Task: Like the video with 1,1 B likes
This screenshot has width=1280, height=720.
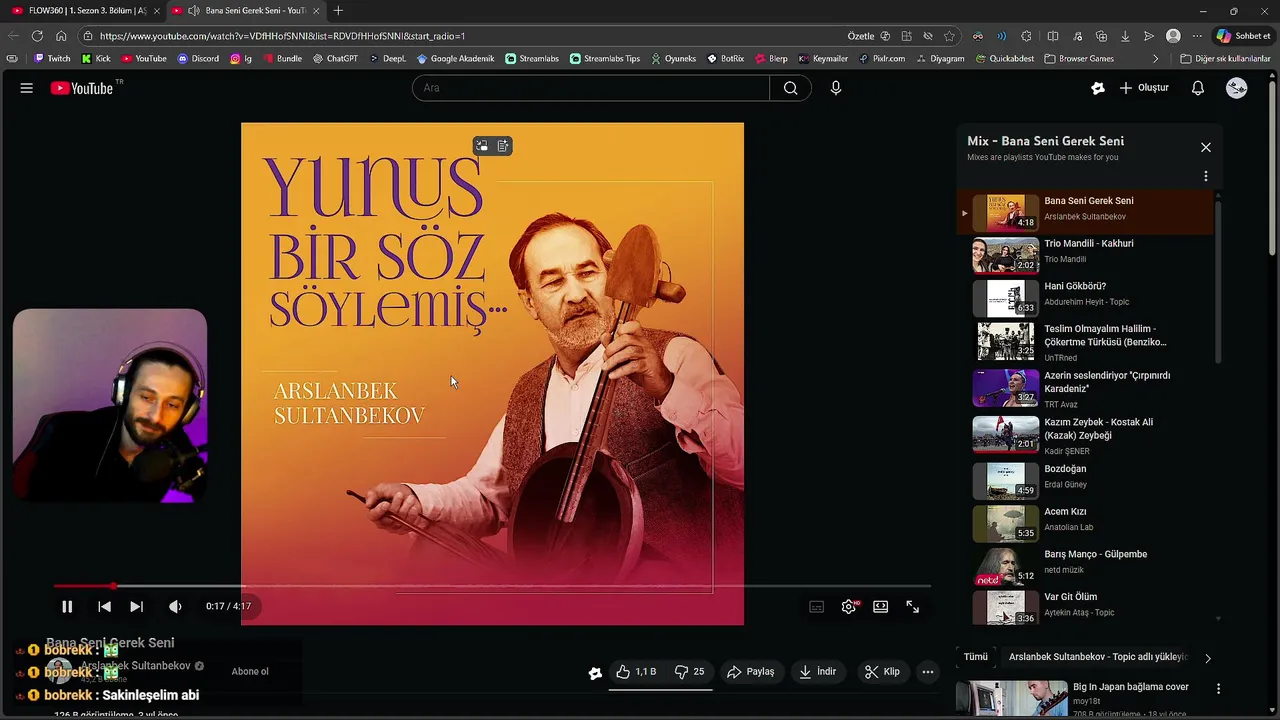Action: [637, 672]
